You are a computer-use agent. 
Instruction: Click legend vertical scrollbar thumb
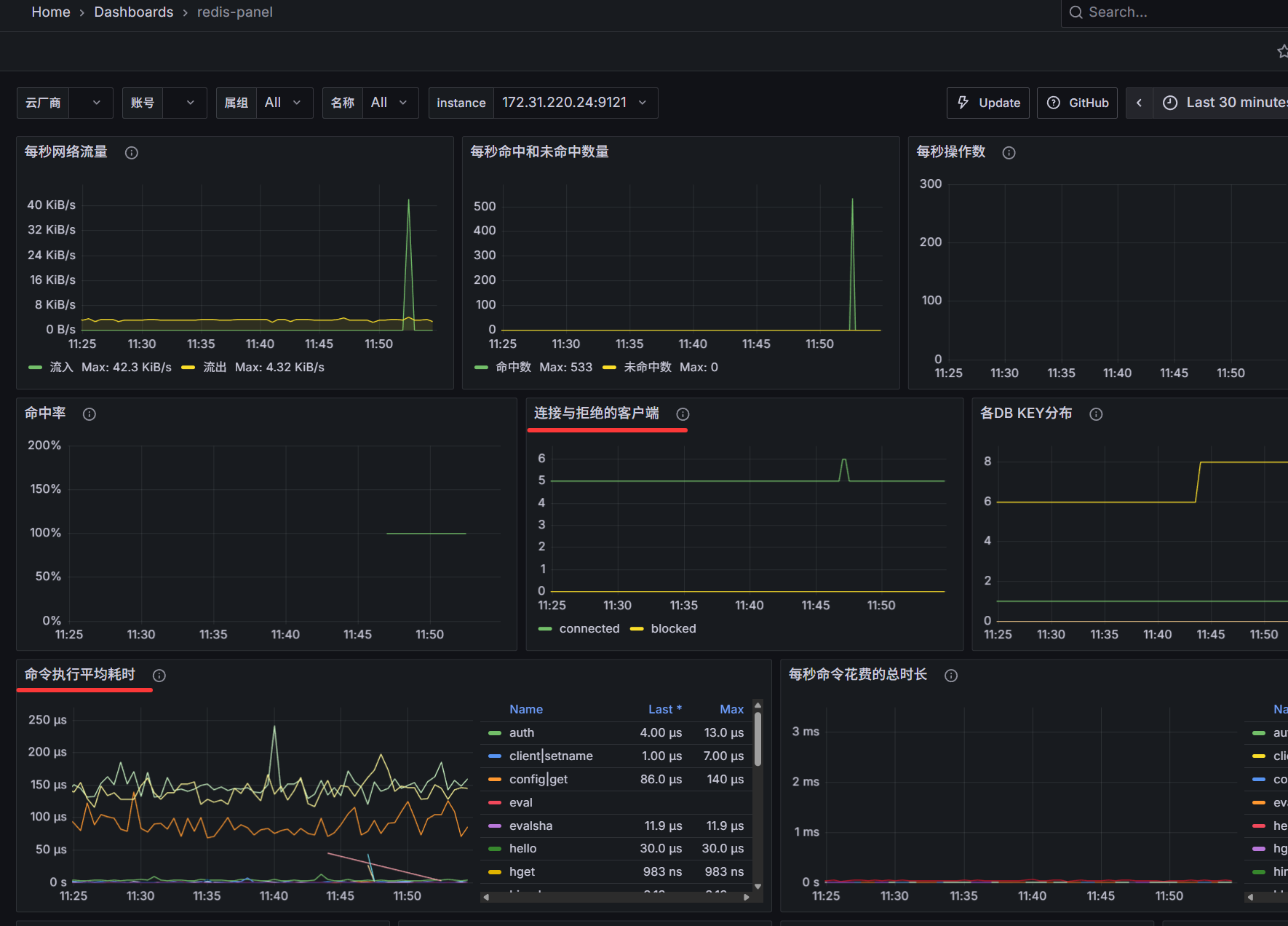tap(758, 738)
